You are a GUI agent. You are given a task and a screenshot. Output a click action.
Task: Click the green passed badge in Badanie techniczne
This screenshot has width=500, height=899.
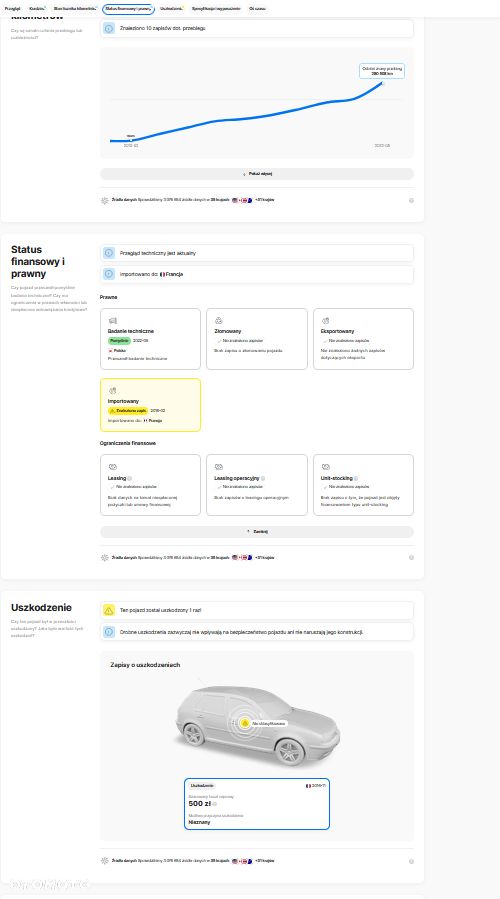[x=119, y=341]
